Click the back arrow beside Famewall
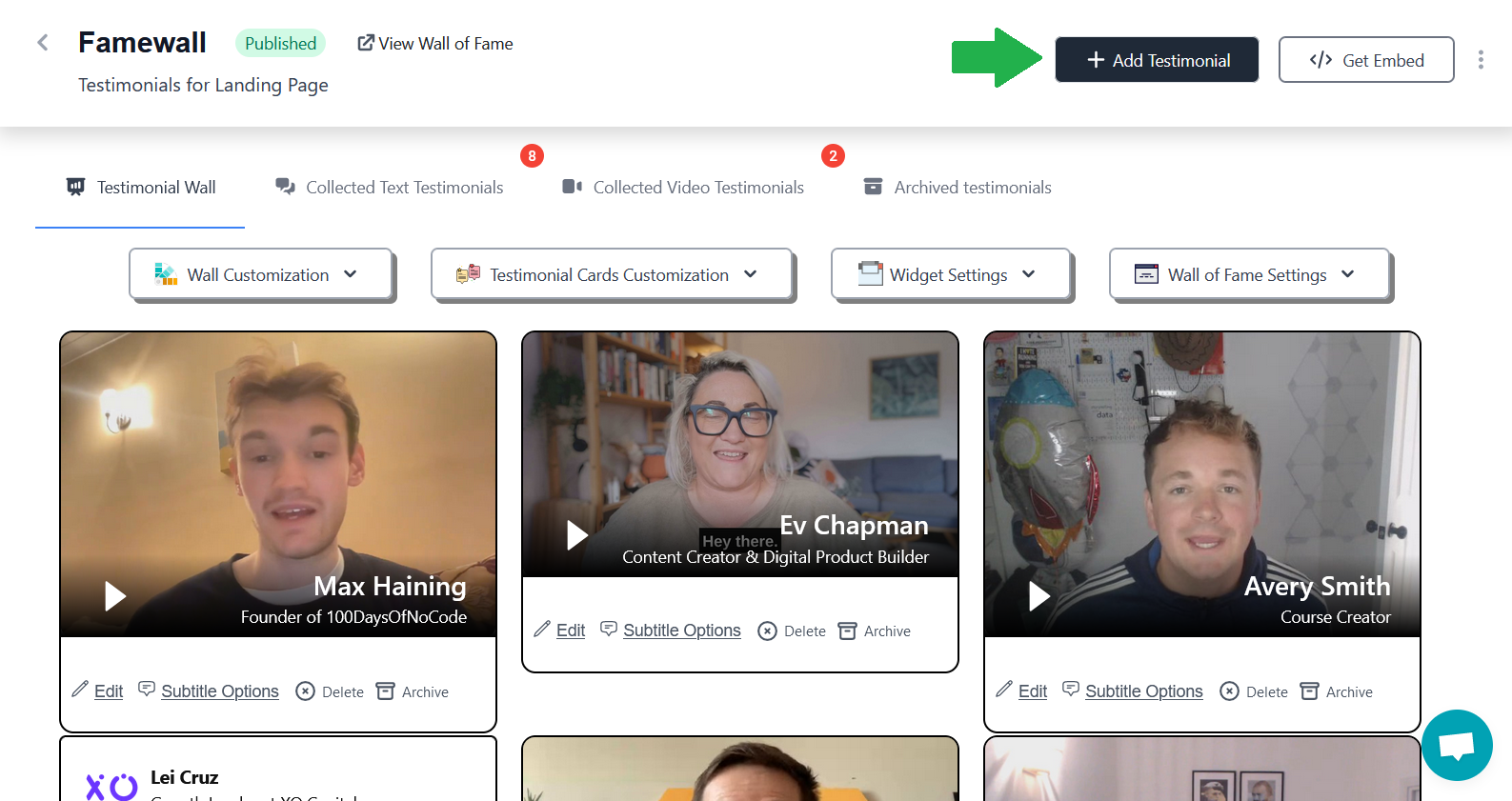Image resolution: width=1512 pixels, height=801 pixels. [x=43, y=43]
